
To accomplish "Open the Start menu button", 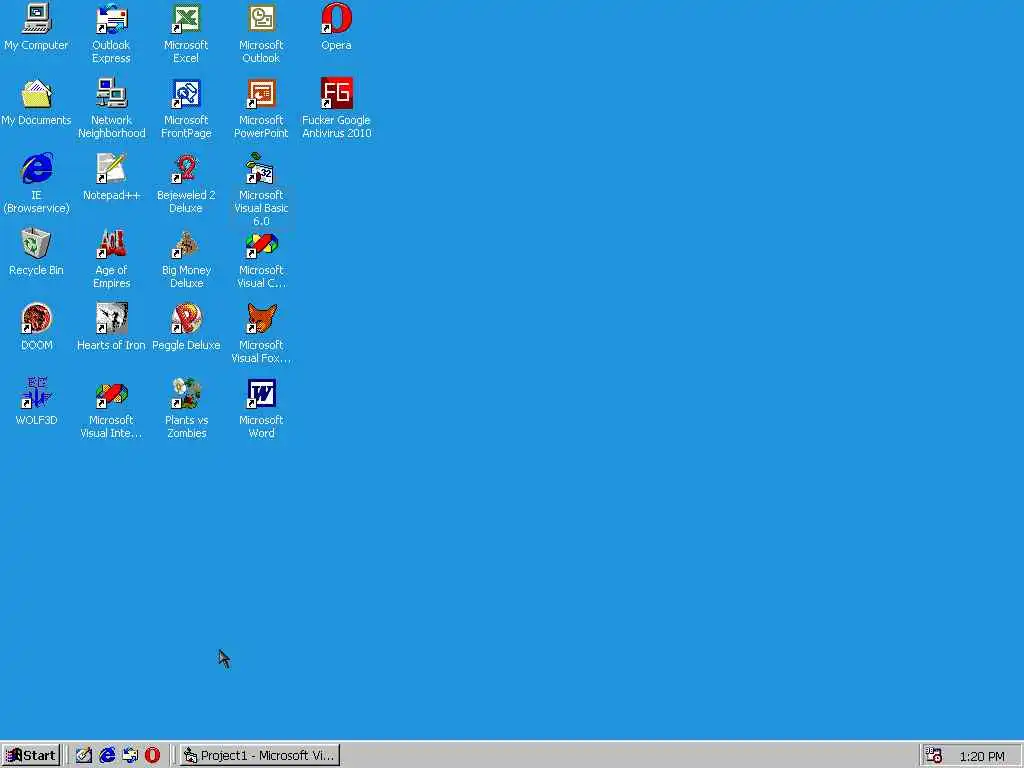I will (x=31, y=756).
